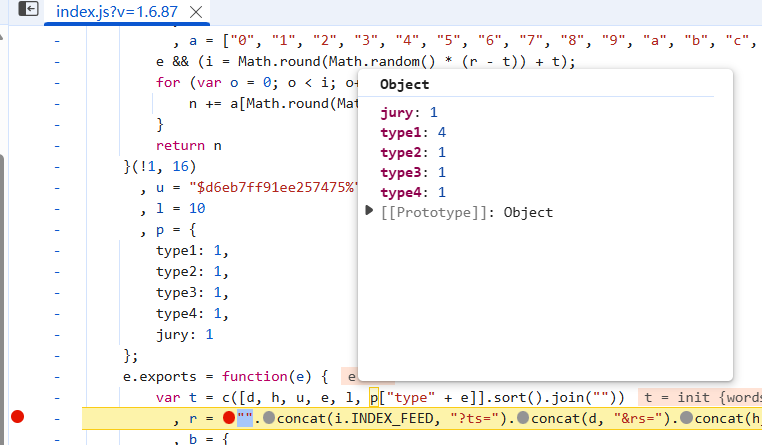Remove the red gutter breakpoint marker
762x445 pixels.
(x=17, y=417)
